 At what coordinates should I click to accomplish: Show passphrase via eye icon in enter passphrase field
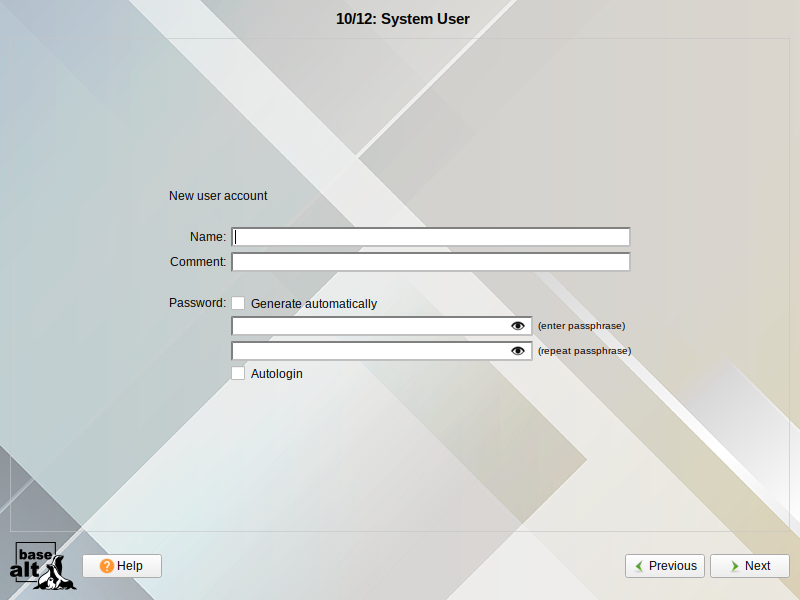pos(517,326)
